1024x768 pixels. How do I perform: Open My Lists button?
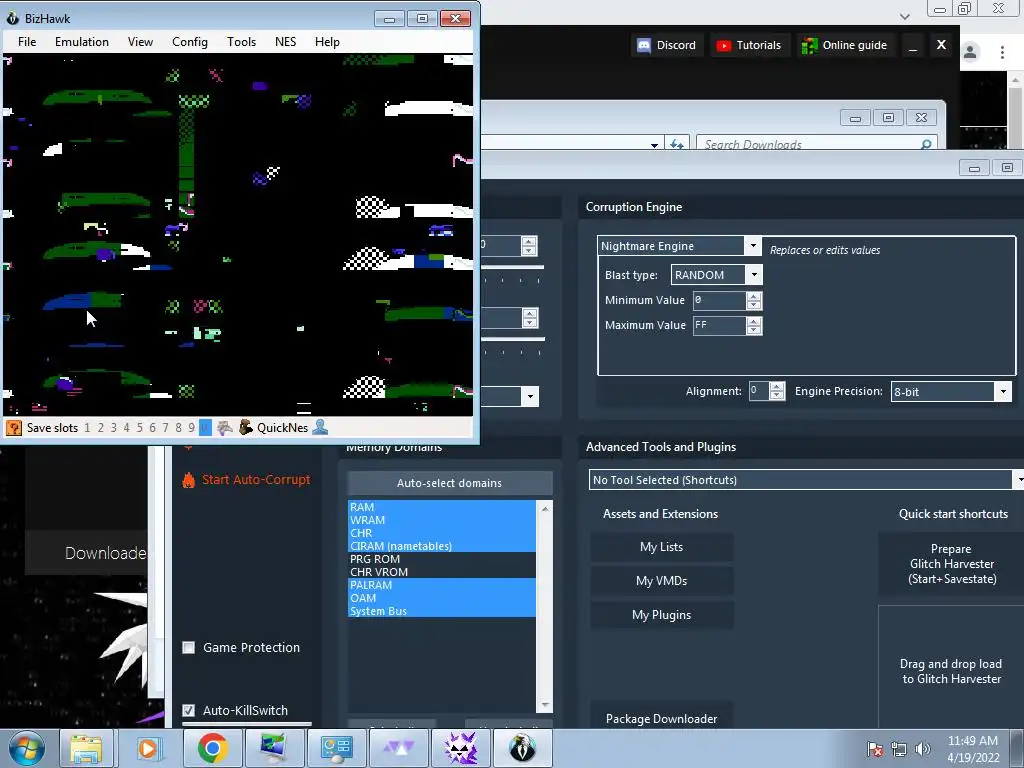point(662,547)
